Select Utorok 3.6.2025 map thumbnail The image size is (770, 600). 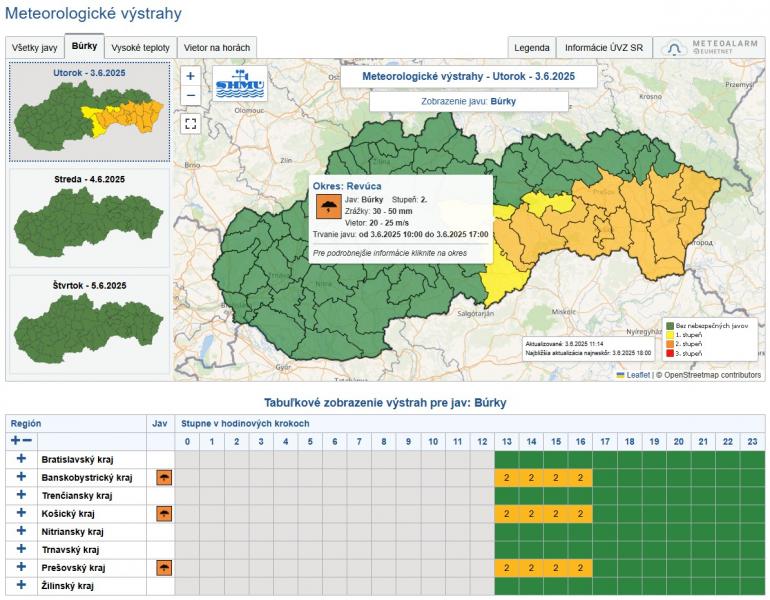point(89,112)
